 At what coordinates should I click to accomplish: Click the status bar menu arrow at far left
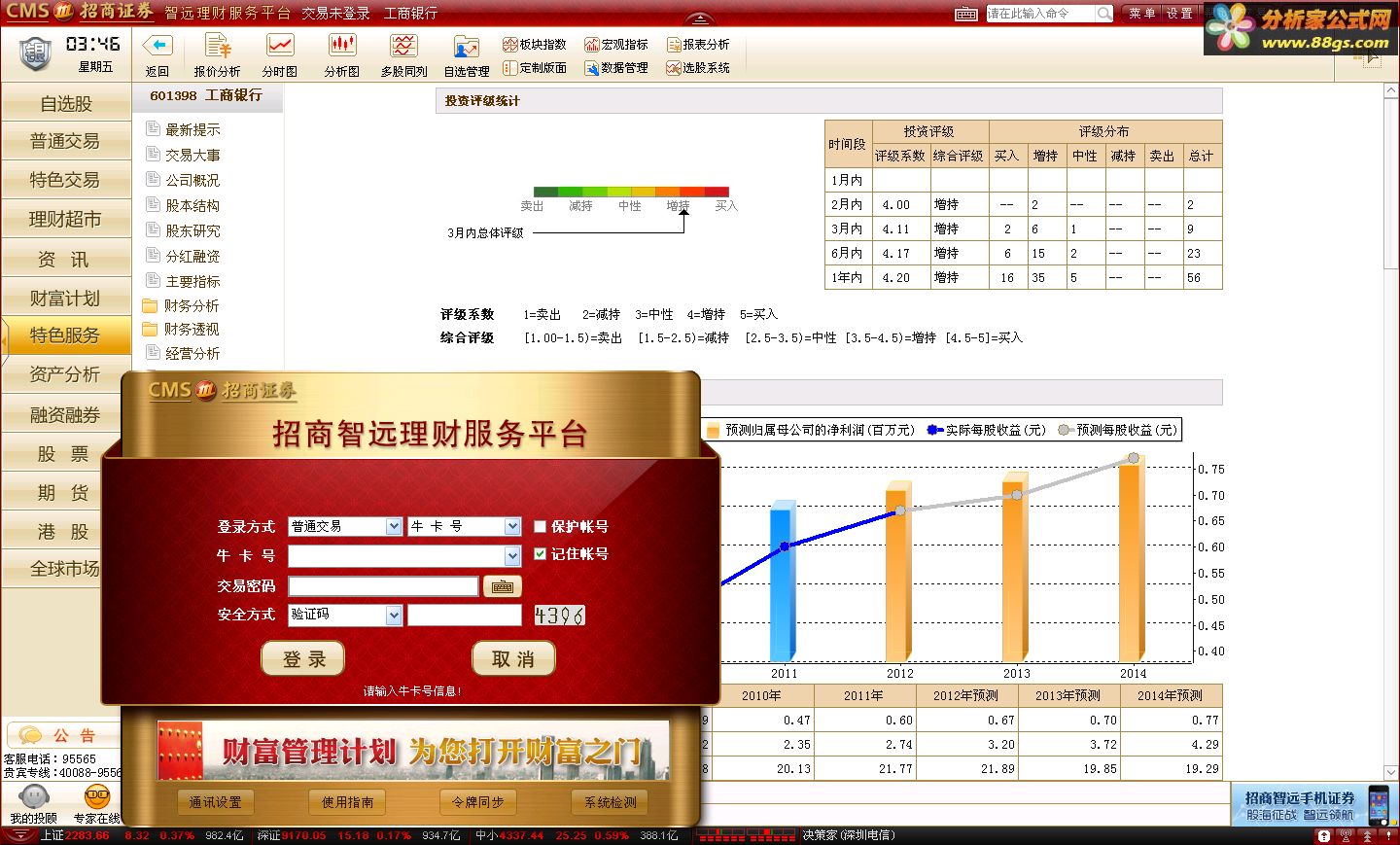(x=18, y=835)
